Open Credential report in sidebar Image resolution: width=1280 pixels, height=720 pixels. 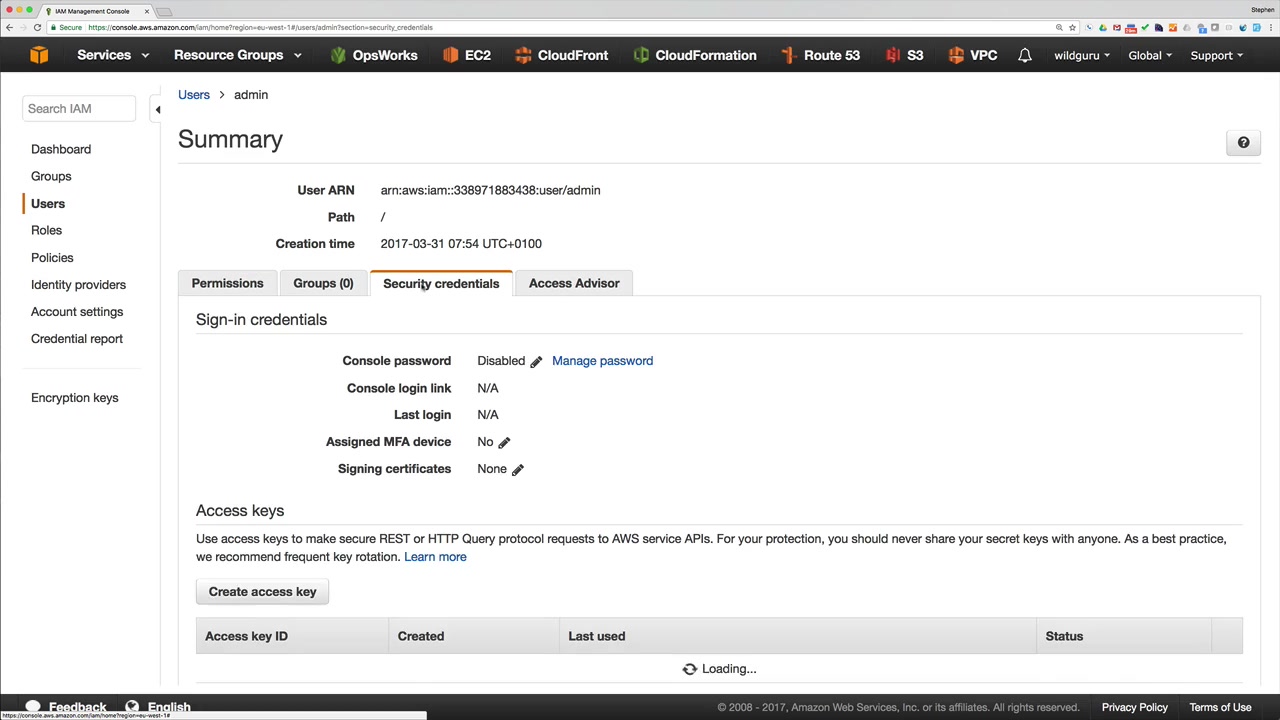tap(77, 338)
